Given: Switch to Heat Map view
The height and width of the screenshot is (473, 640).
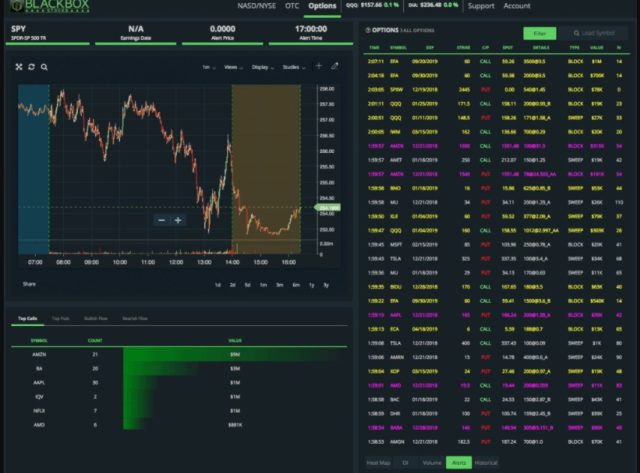Looking at the screenshot, I should 378,463.
